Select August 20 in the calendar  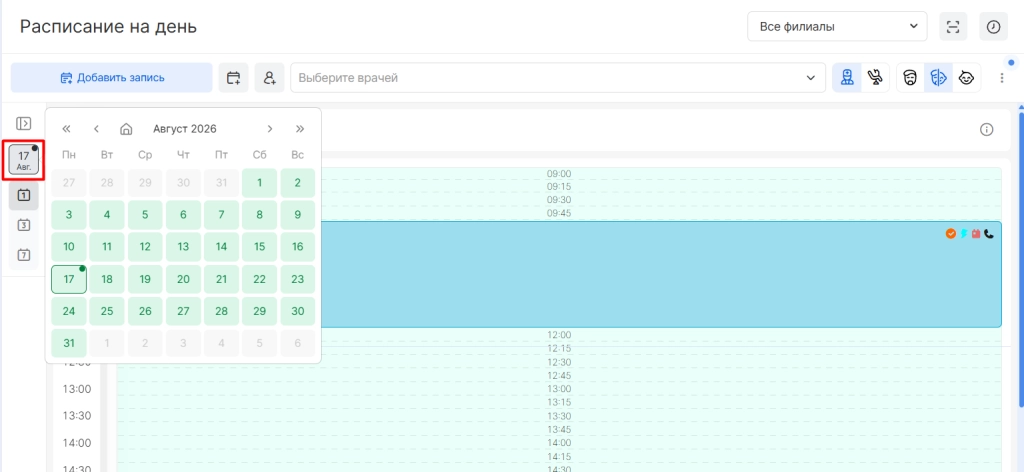[184, 279]
